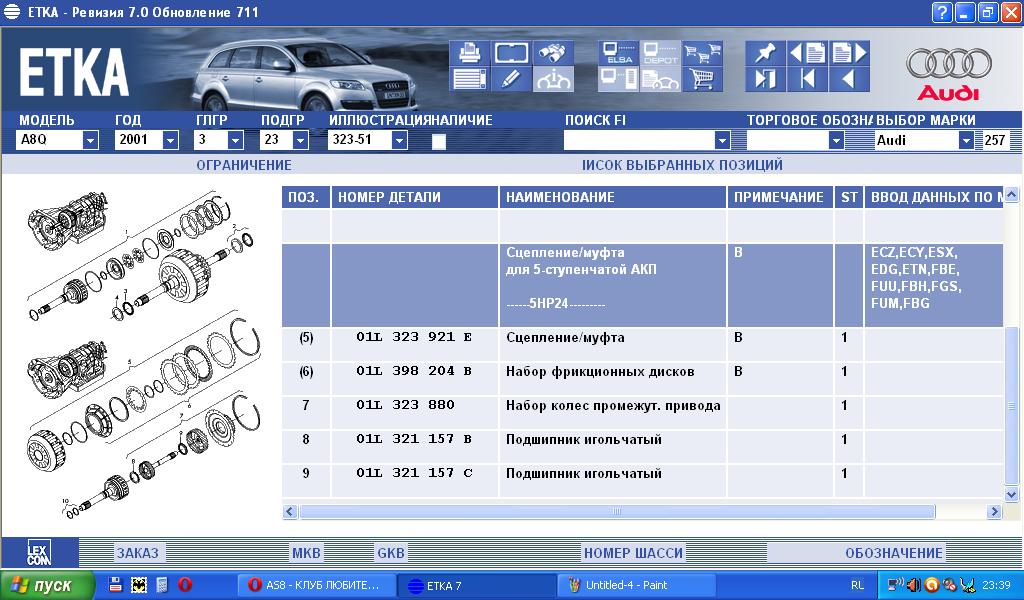Click the single shopping cart icon
Screen dimensions: 1024x600
(x=703, y=79)
